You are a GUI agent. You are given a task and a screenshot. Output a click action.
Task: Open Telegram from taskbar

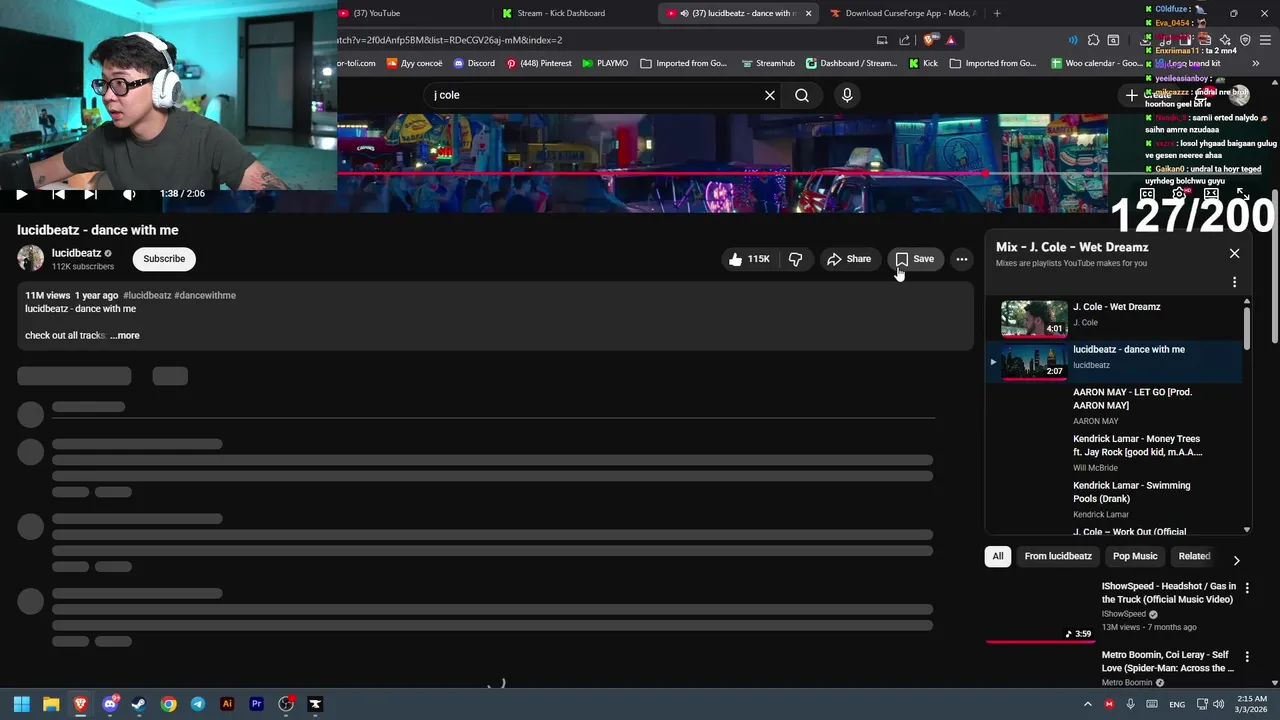coord(198,704)
